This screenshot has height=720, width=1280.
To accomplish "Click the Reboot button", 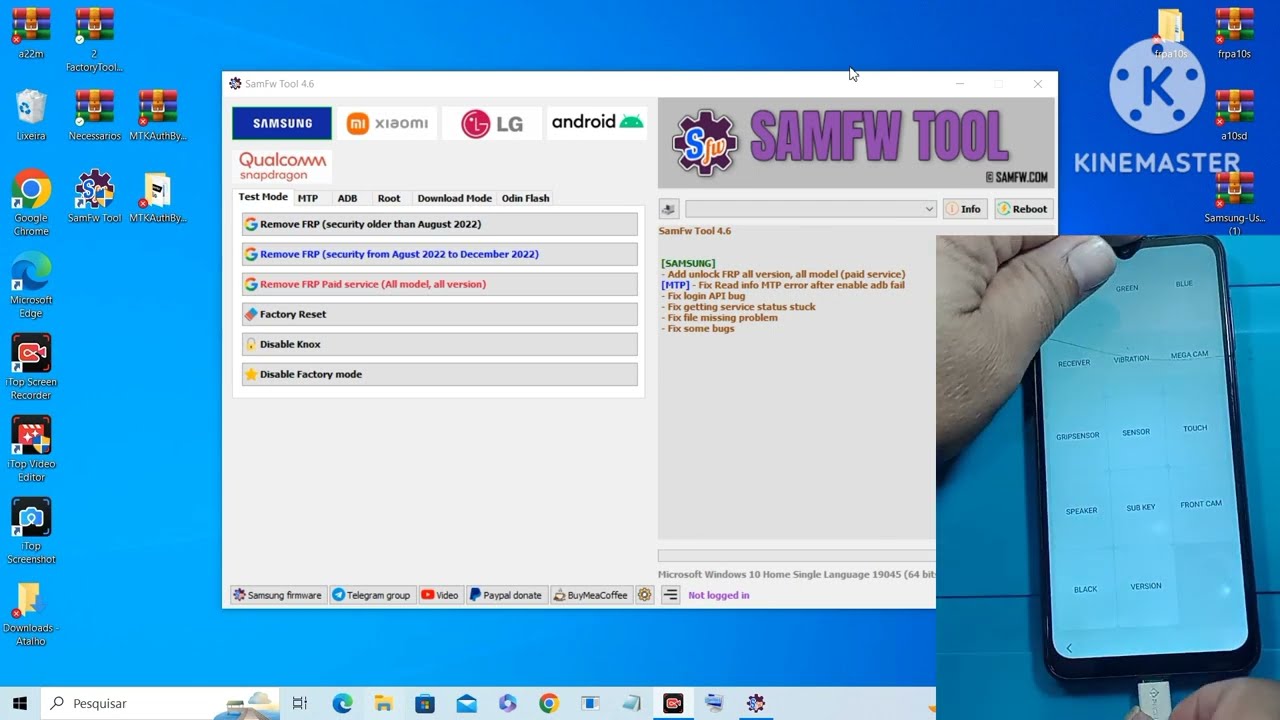I will [x=1023, y=209].
